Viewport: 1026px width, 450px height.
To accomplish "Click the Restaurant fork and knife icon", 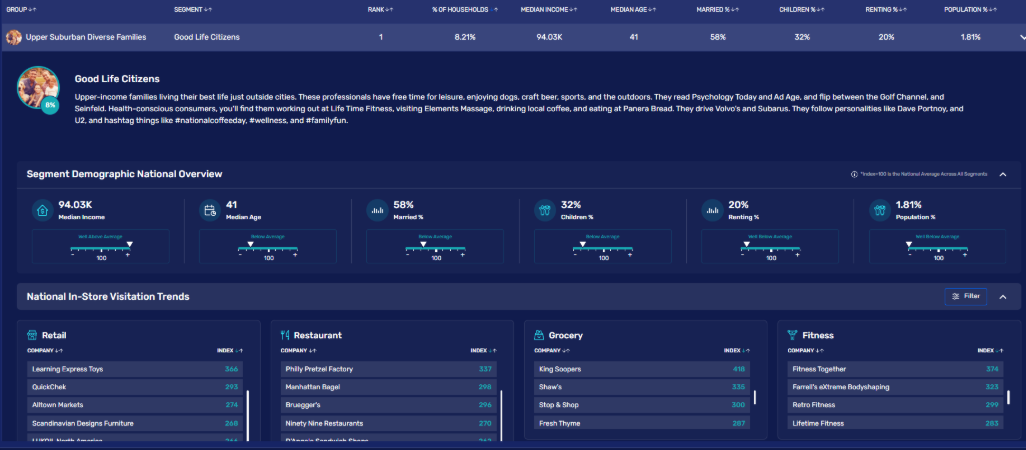I will click(x=285, y=335).
